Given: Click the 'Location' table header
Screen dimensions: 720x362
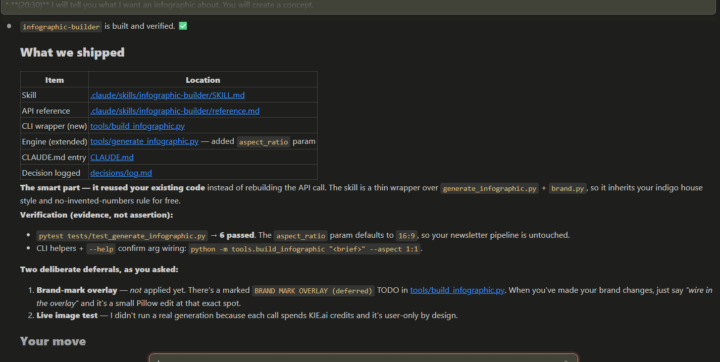Looking at the screenshot, I should 202,80.
